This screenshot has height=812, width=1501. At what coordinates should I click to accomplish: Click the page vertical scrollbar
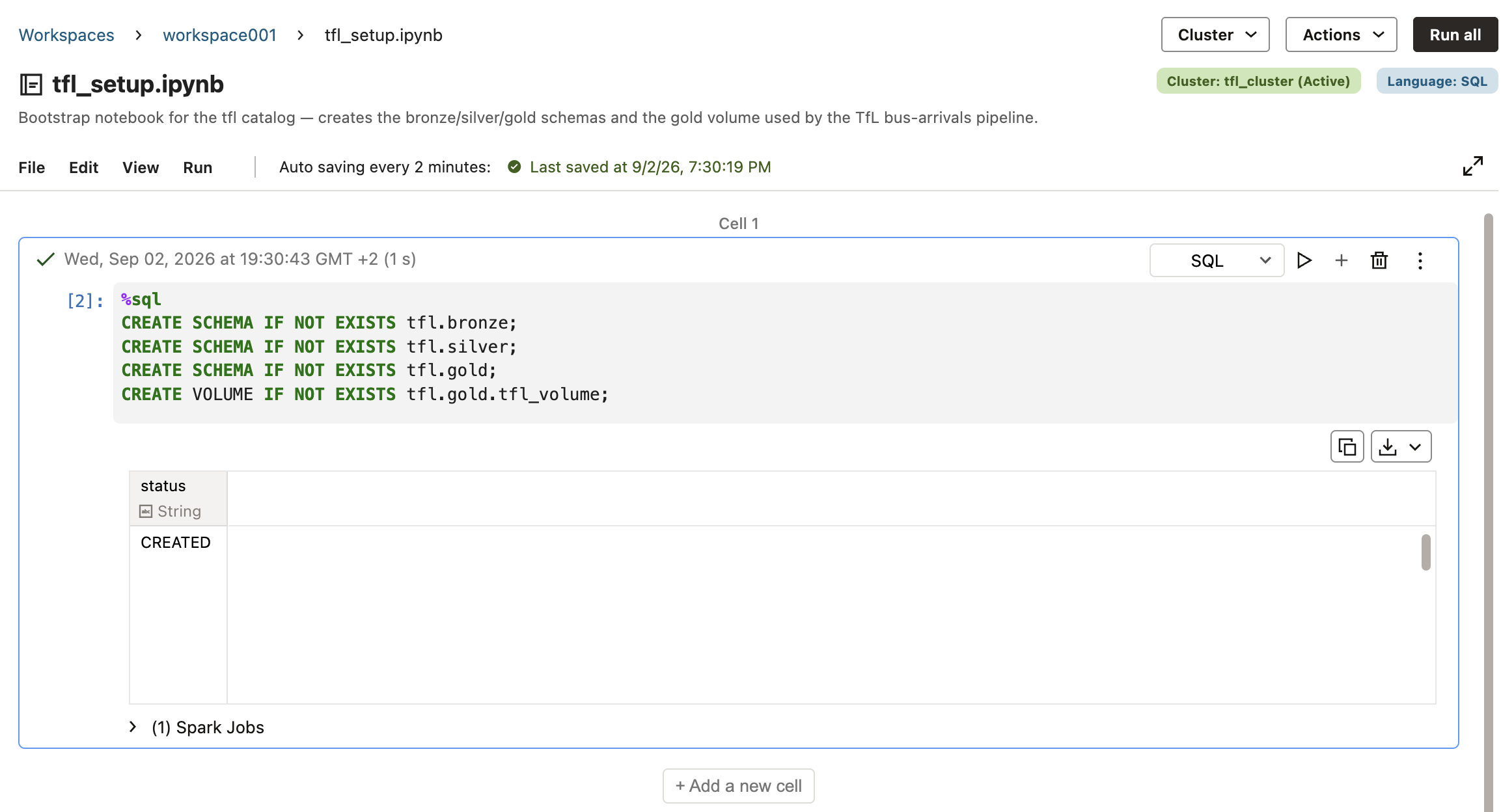[x=1488, y=512]
